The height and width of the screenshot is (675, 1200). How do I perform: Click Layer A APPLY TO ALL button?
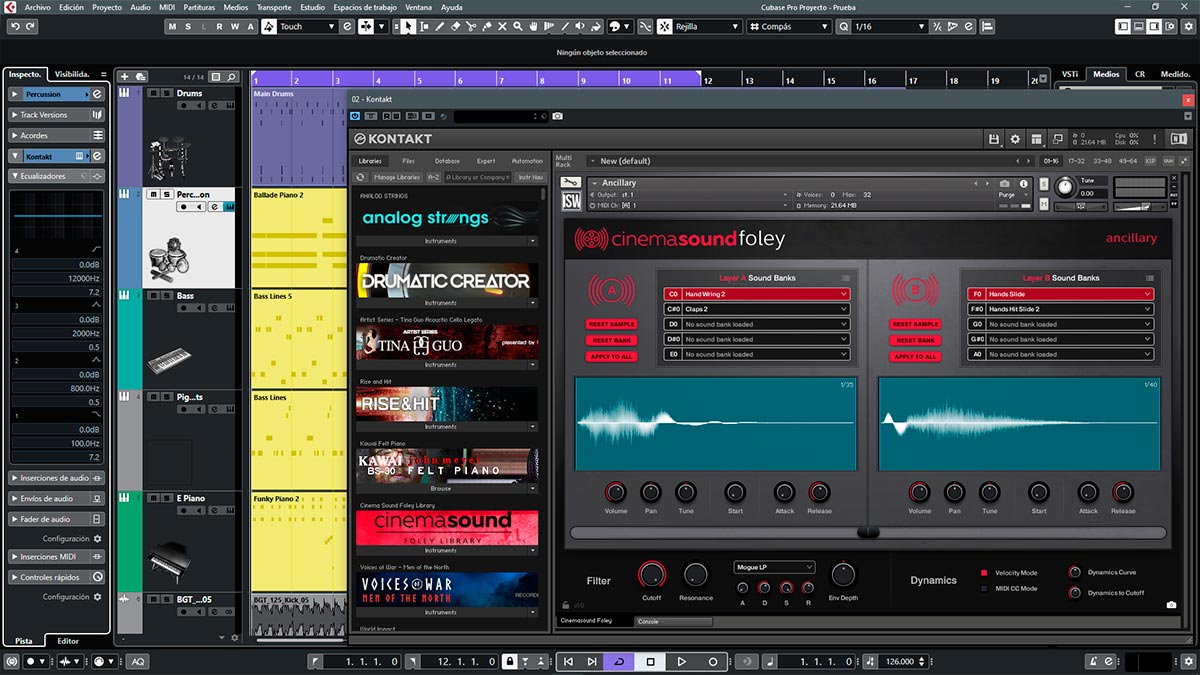click(x=611, y=357)
